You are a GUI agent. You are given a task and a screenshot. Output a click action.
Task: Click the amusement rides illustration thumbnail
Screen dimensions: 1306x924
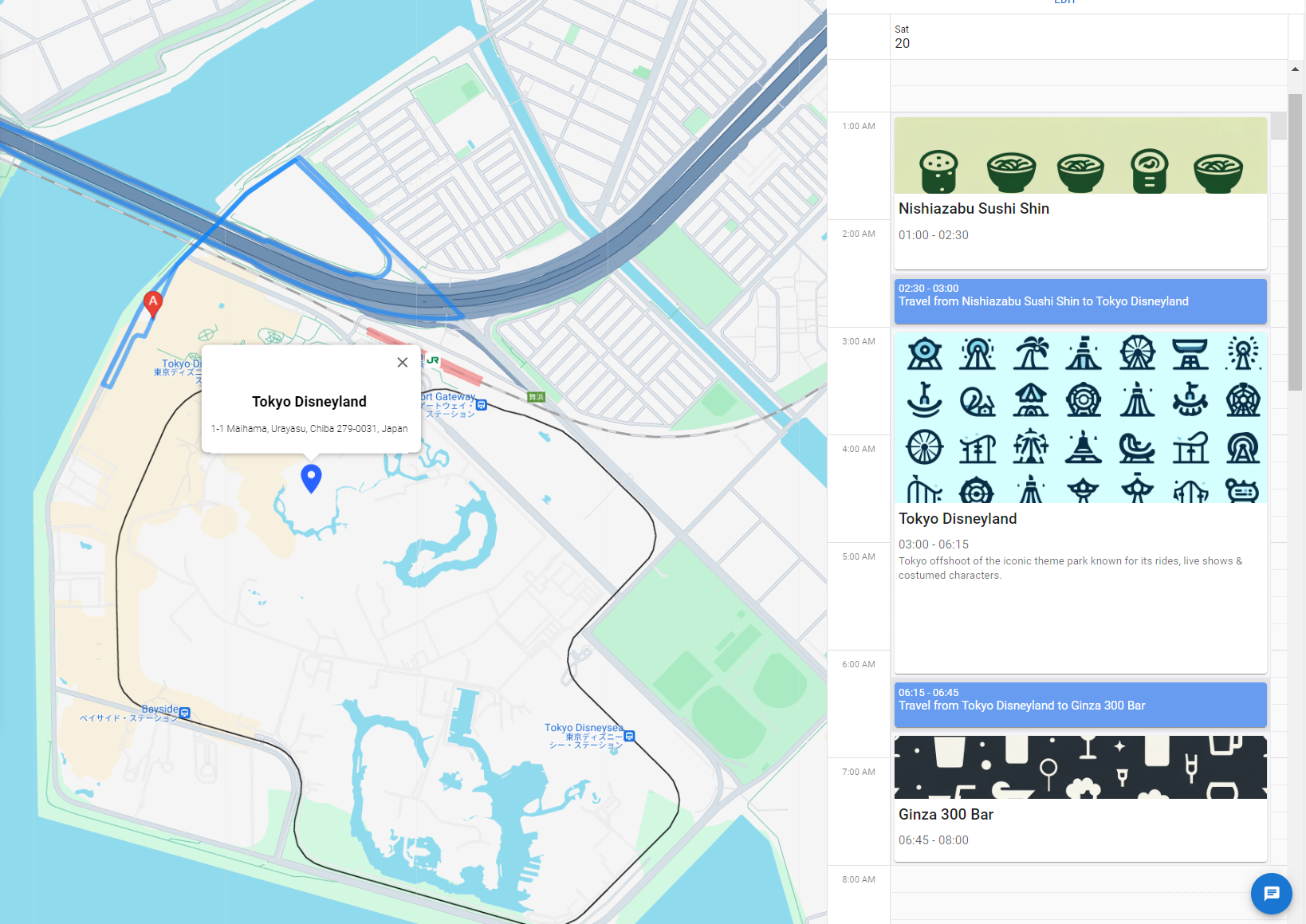click(x=1080, y=418)
